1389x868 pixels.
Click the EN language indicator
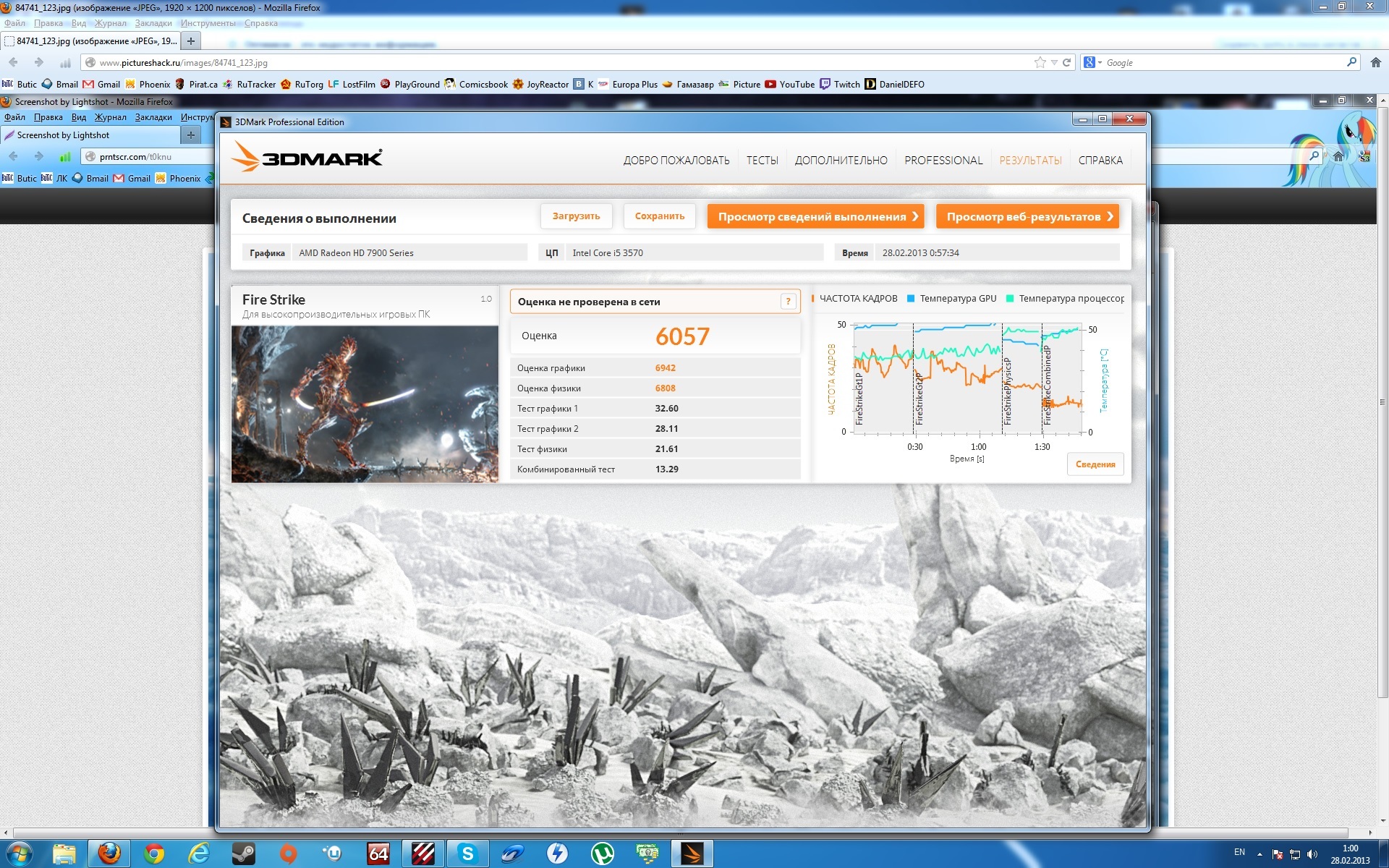(1239, 852)
